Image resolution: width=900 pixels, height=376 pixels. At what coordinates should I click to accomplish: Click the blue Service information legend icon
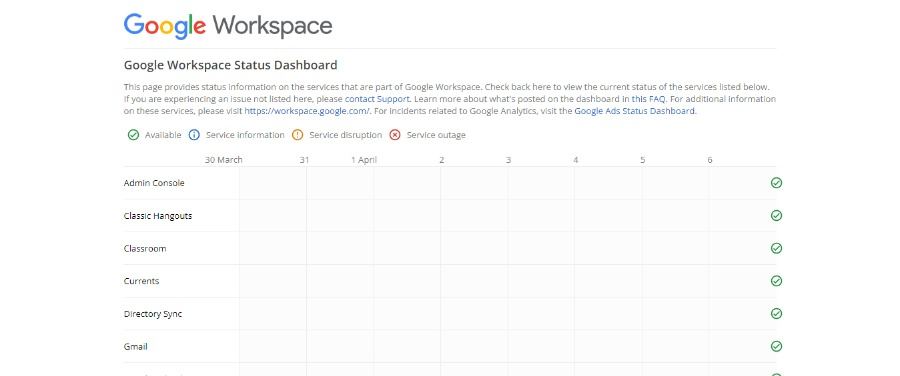(x=194, y=135)
